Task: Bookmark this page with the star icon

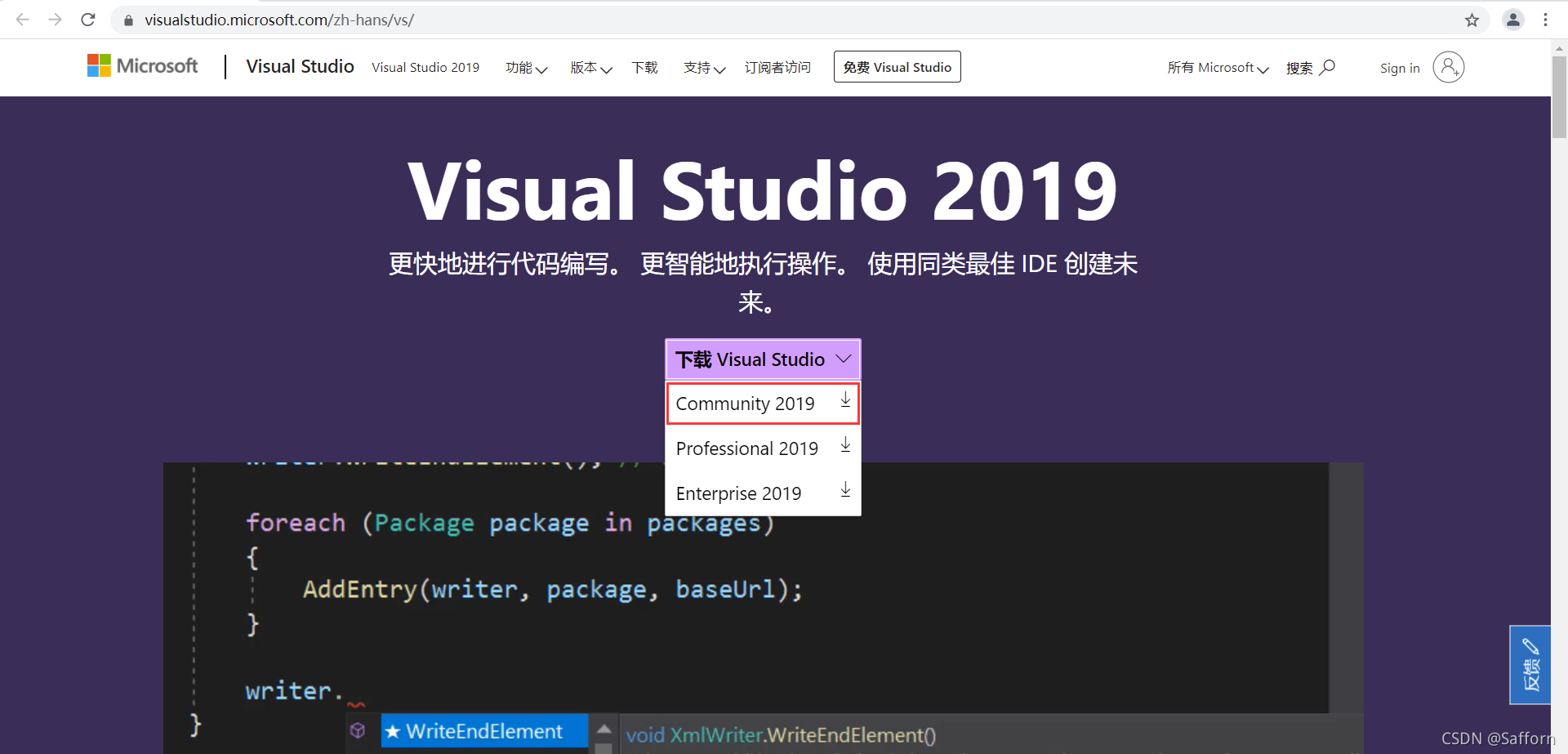Action: (1472, 20)
